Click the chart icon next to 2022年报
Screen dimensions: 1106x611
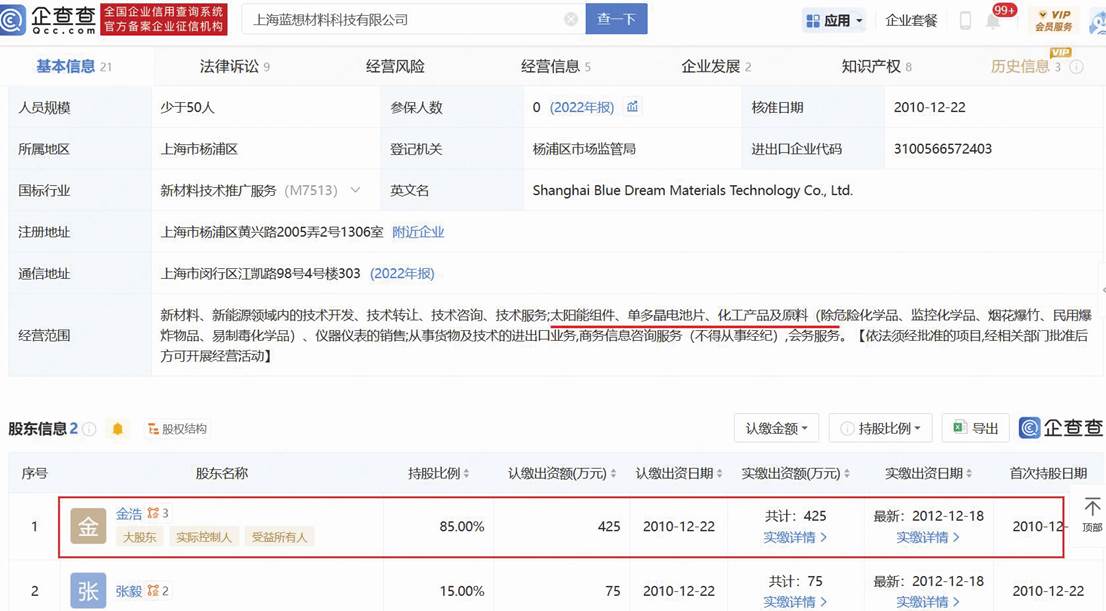point(632,107)
